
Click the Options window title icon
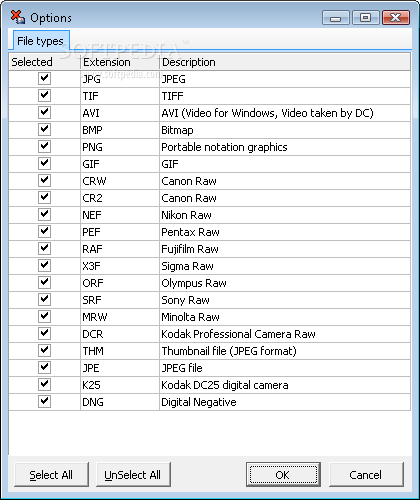coord(17,17)
